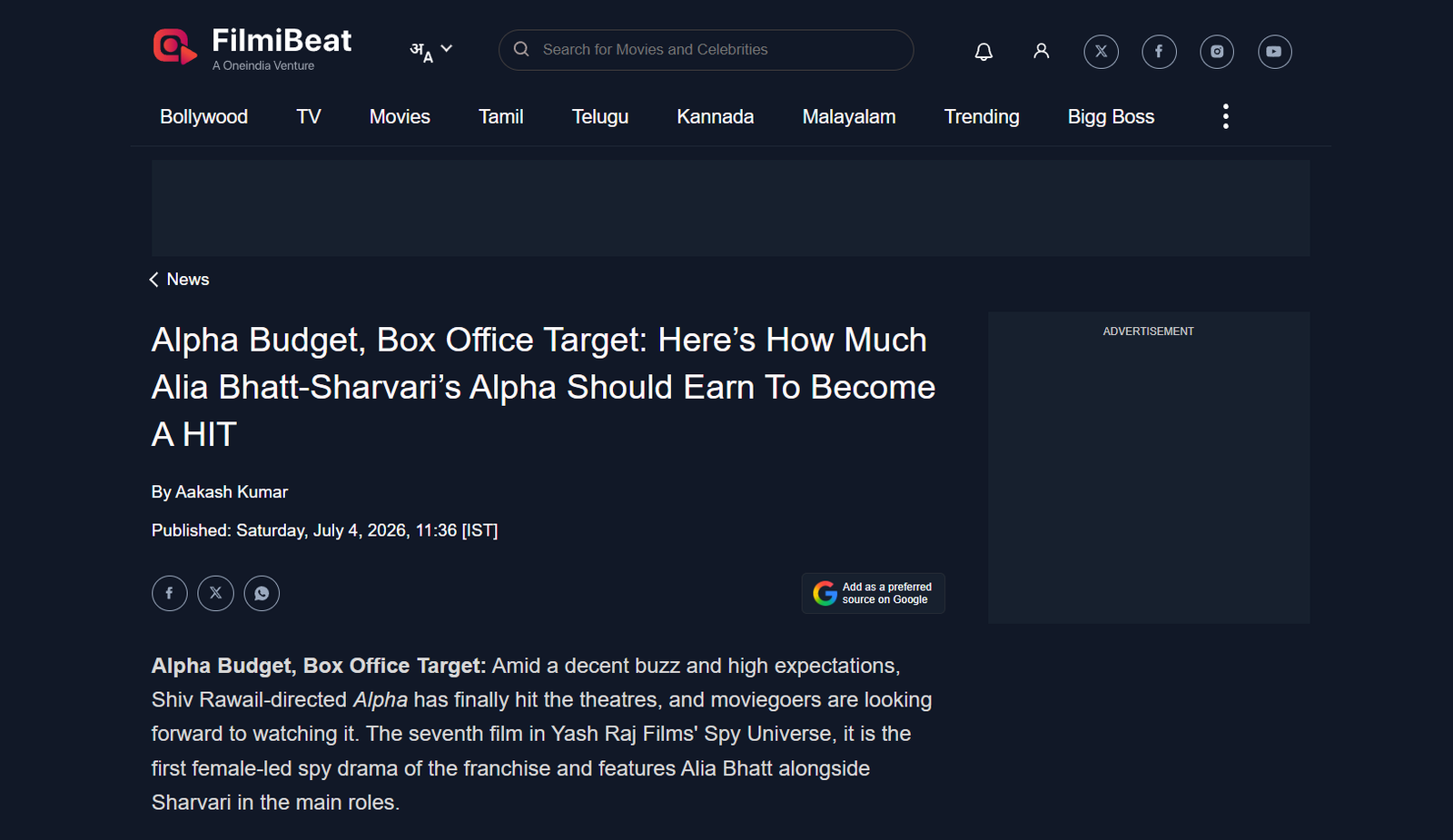Open the language selector dropdown

[x=431, y=51]
